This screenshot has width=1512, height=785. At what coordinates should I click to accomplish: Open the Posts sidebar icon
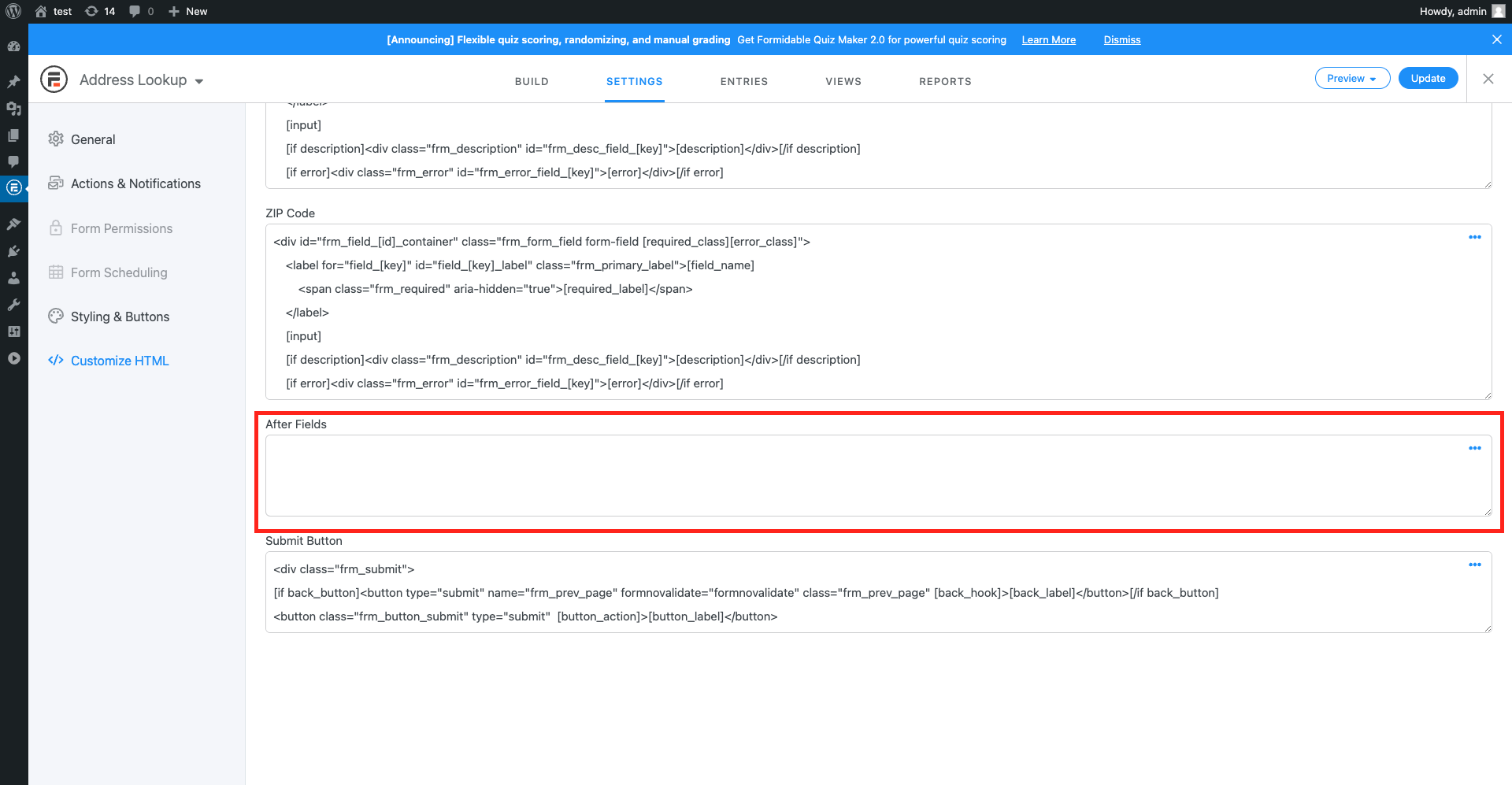pos(13,81)
